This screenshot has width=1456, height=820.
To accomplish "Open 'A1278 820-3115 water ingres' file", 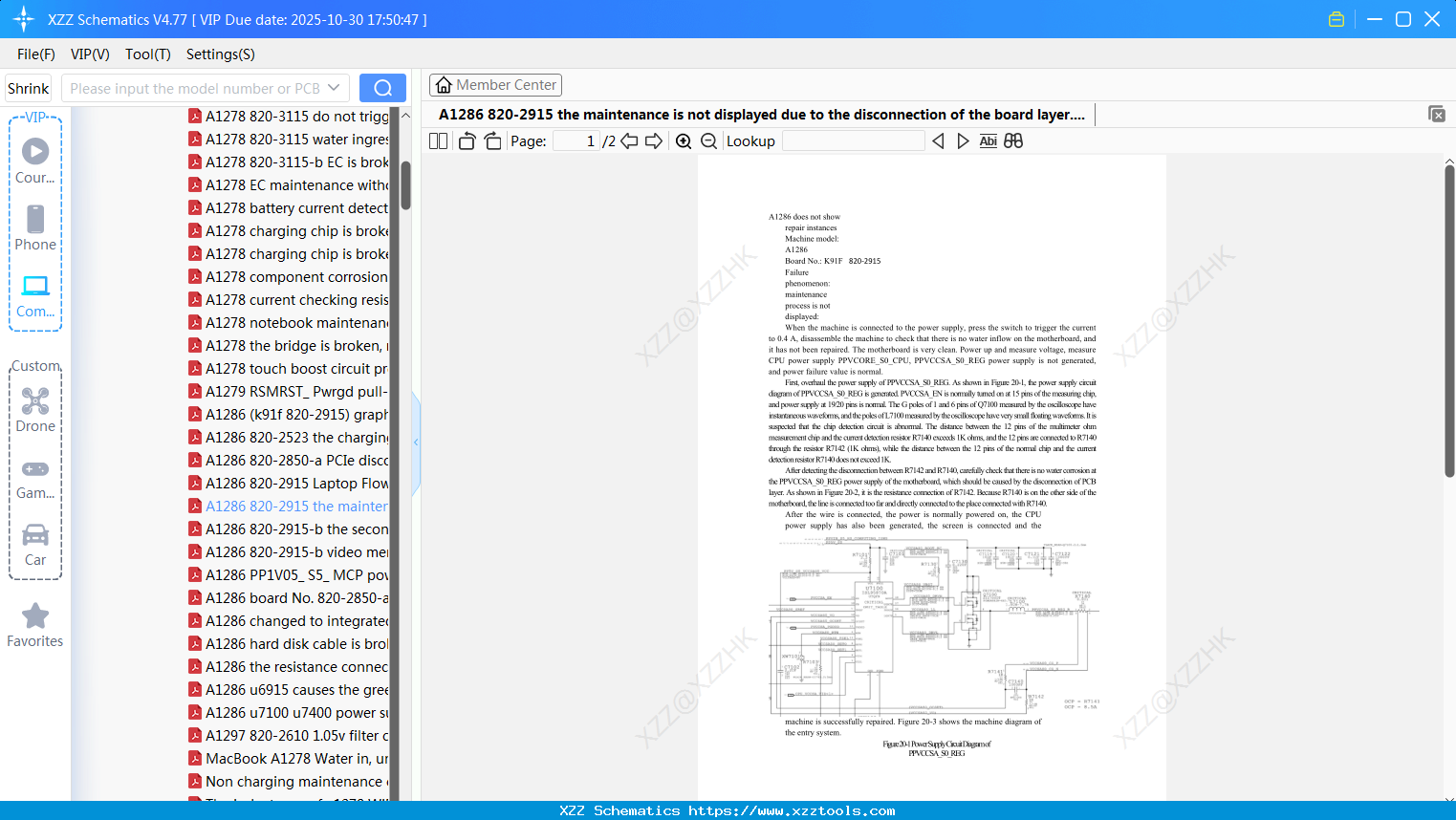I will (289, 140).
